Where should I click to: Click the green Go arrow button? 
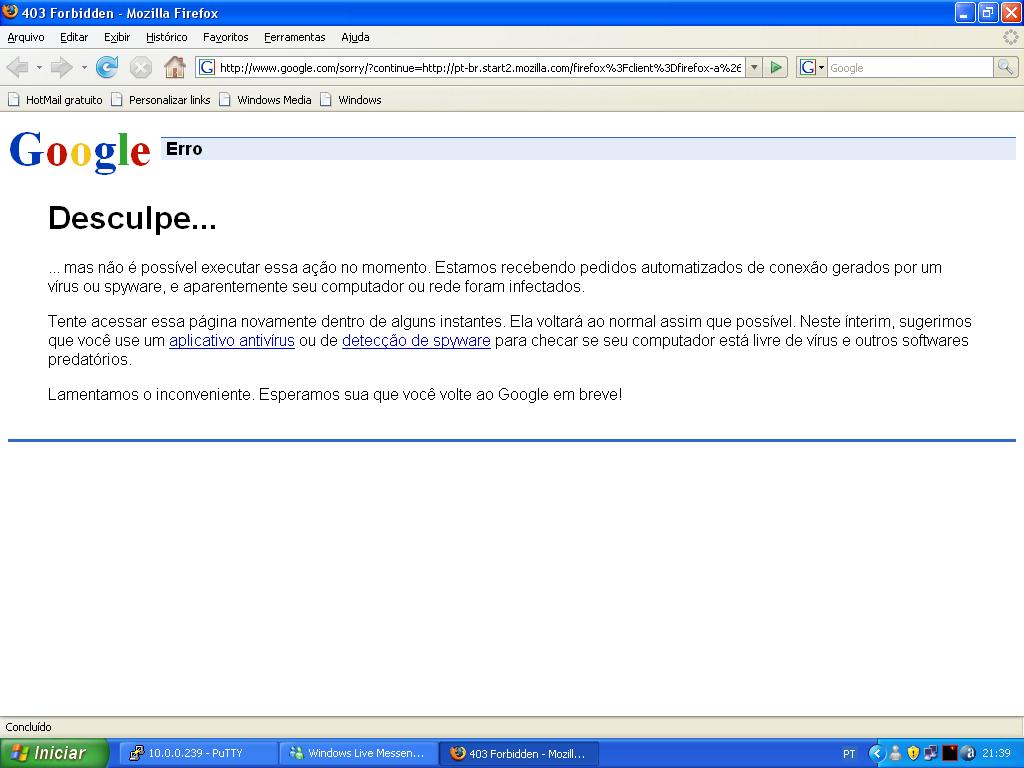coord(776,67)
